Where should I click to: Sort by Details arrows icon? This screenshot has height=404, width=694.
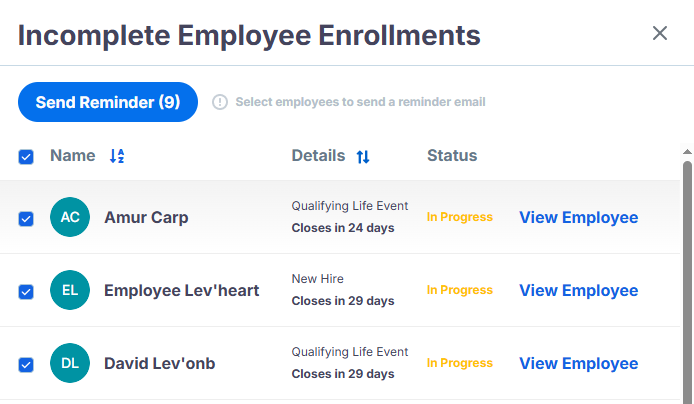coord(363,156)
